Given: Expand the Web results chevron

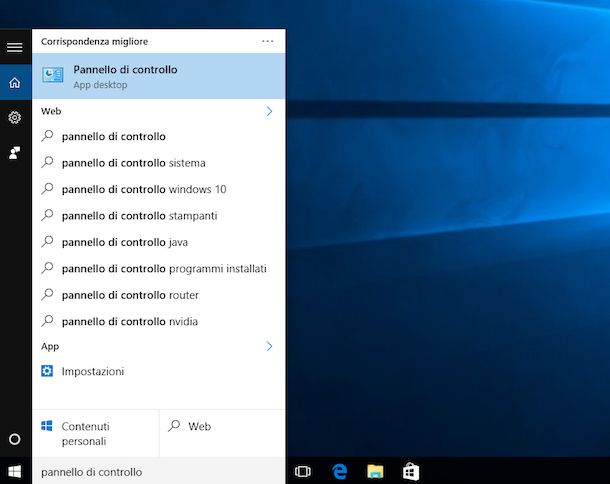Looking at the screenshot, I should coord(269,111).
